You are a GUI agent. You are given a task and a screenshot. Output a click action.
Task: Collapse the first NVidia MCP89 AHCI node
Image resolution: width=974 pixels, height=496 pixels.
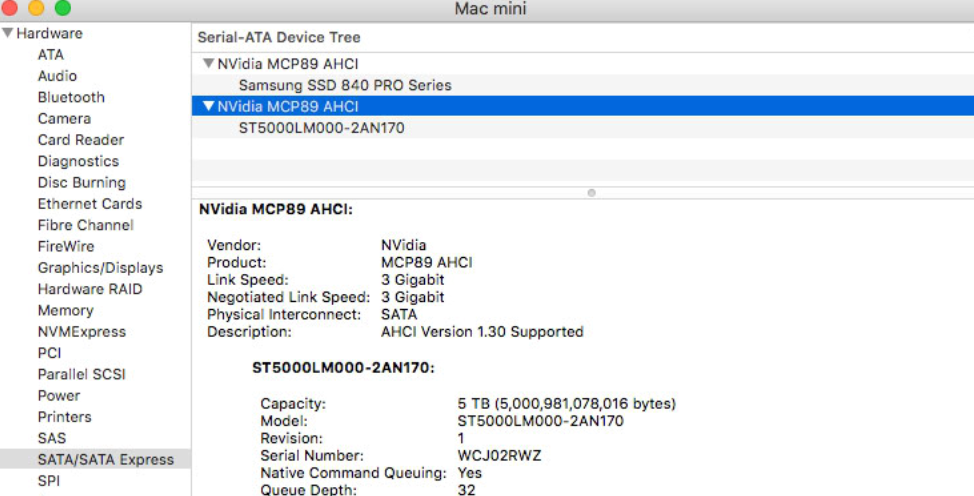(209, 63)
